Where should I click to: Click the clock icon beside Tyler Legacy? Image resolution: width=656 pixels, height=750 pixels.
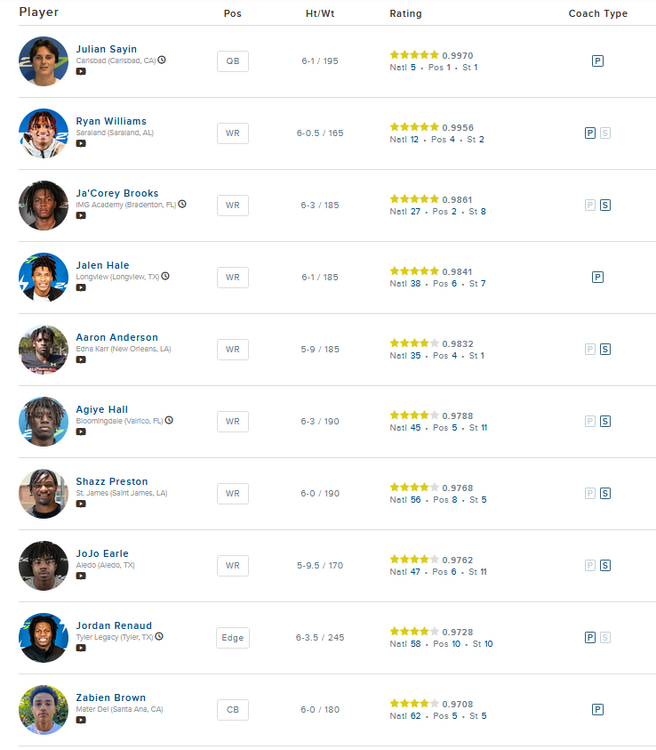click(159, 636)
